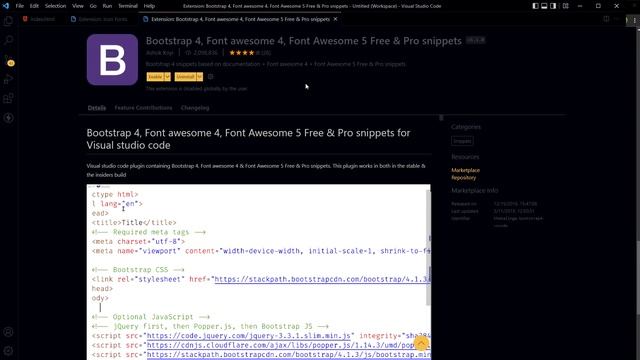This screenshot has height=360, width=640.
Task: Click the window's right edge vertical scrollbar
Action: coord(638,171)
